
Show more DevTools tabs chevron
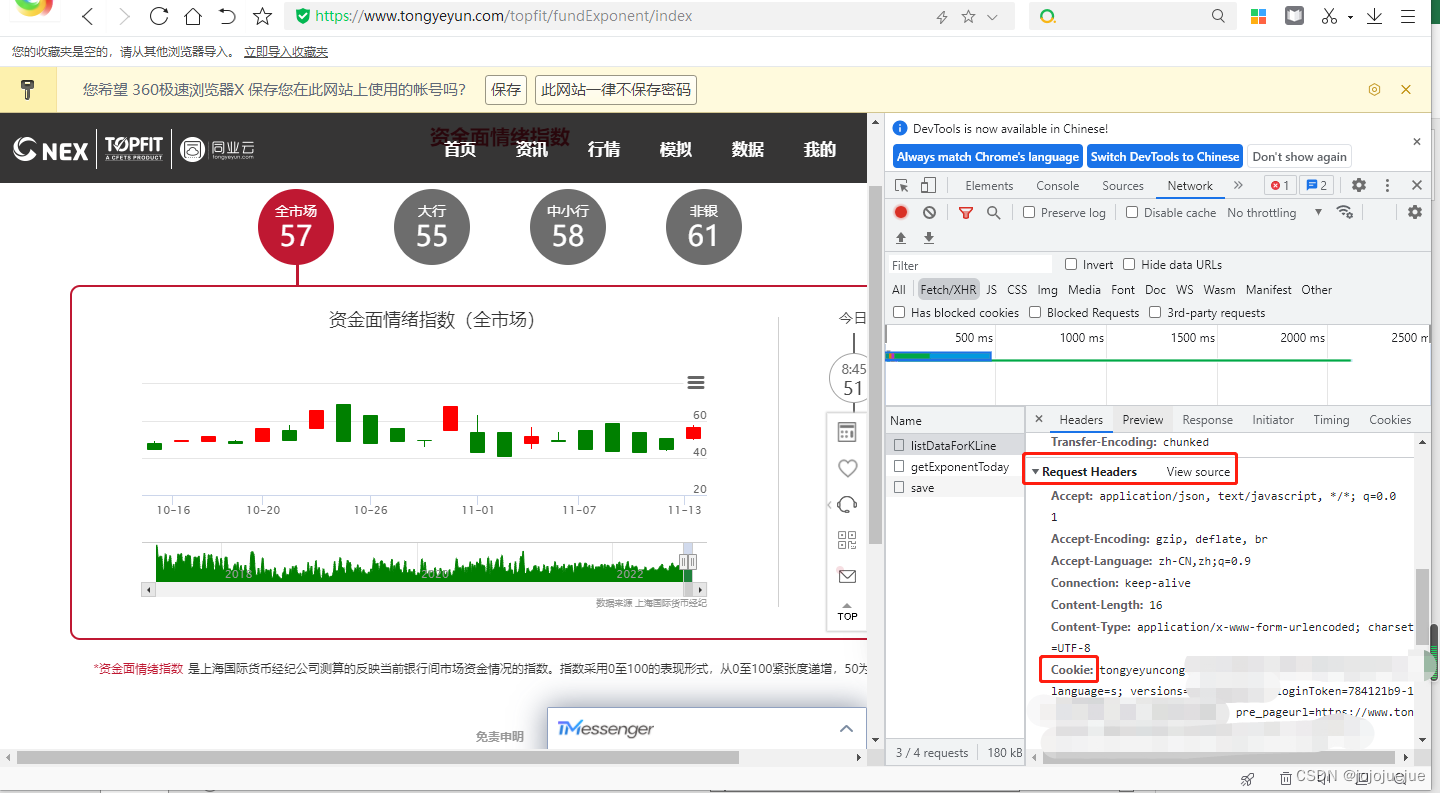[1238, 185]
